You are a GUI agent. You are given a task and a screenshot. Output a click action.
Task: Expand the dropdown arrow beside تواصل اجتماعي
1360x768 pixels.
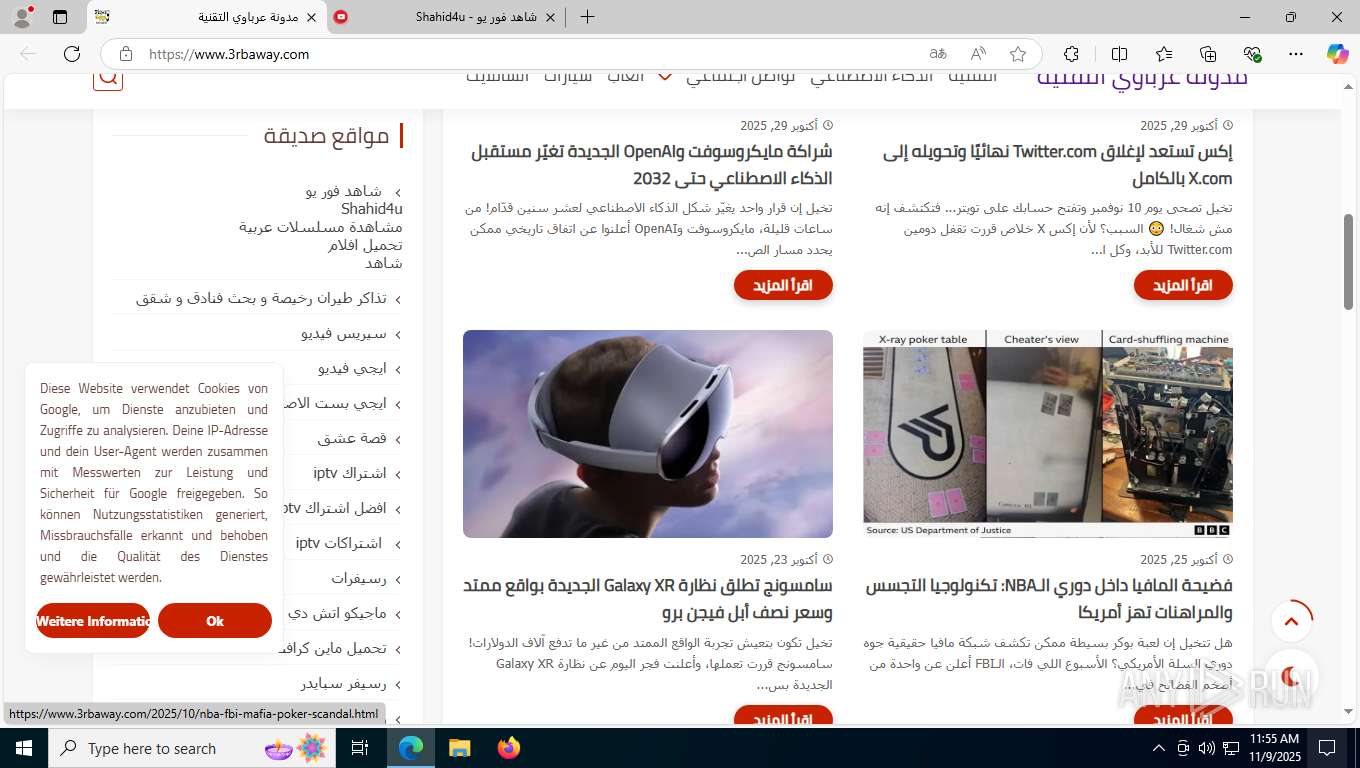pyautogui.click(x=664, y=77)
